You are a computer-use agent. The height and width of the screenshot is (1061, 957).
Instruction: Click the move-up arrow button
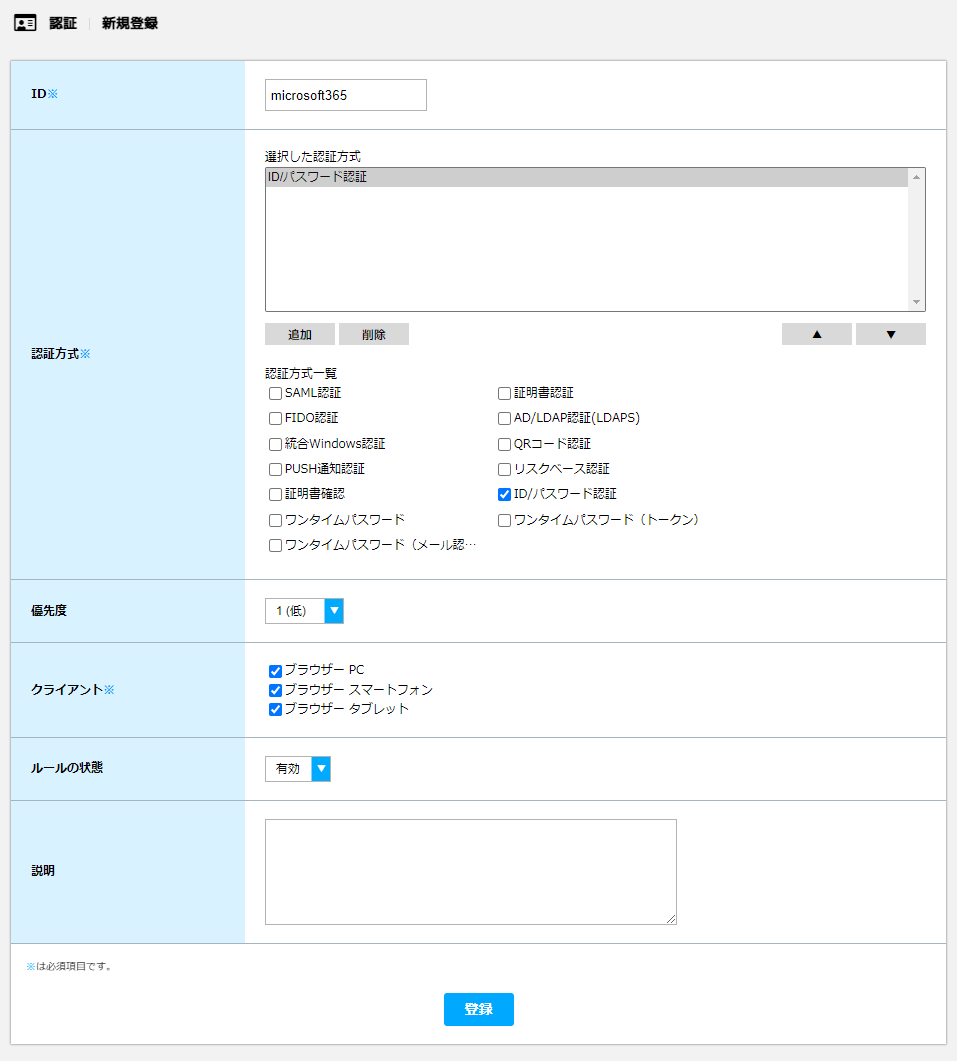816,334
